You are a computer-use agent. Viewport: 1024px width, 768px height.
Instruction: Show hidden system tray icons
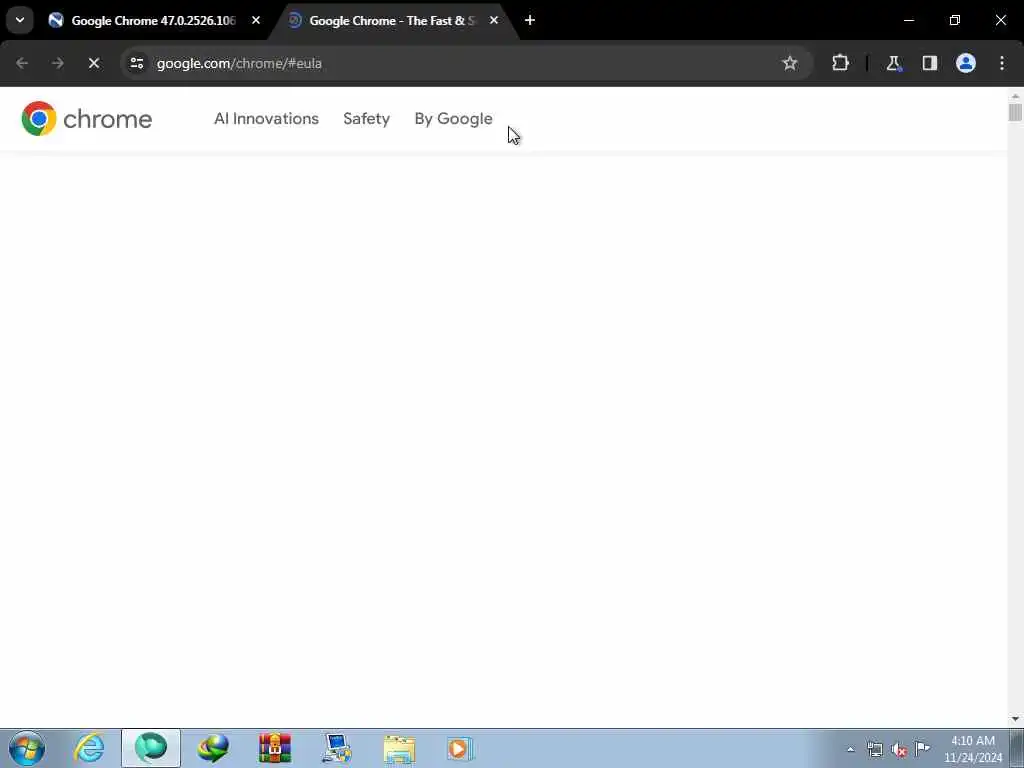coord(850,749)
